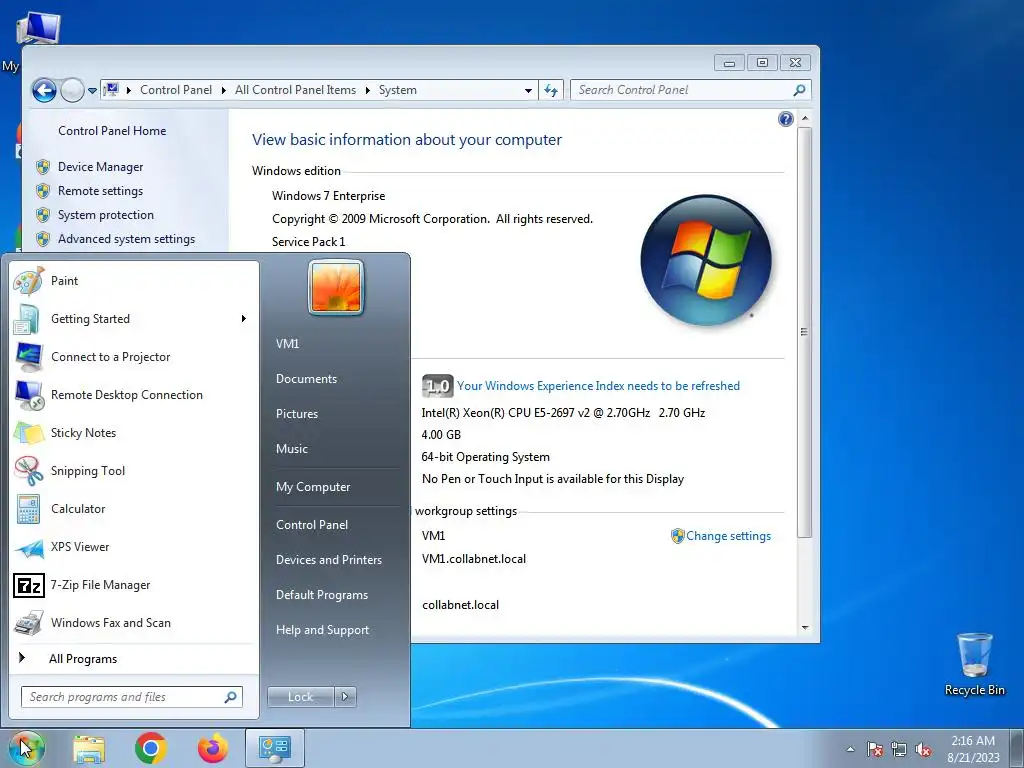Click the 1.0 Experience Index score badge
This screenshot has height=768, width=1024.
(x=437, y=386)
